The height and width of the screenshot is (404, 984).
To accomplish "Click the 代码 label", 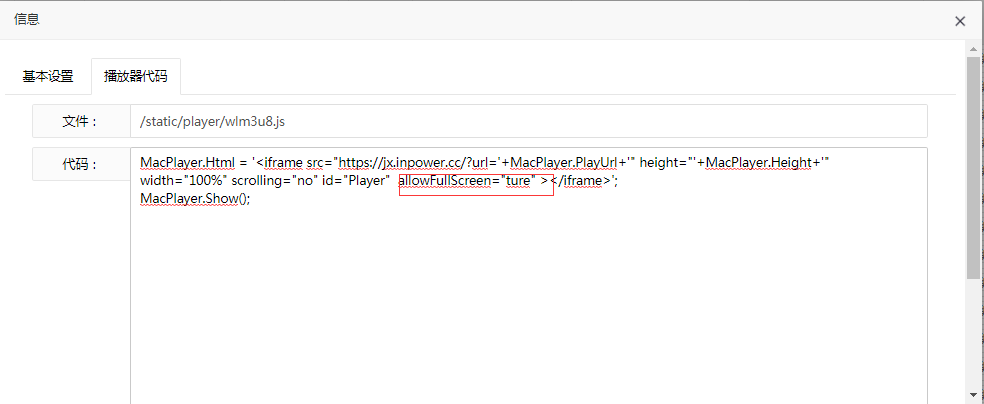I will (80, 164).
